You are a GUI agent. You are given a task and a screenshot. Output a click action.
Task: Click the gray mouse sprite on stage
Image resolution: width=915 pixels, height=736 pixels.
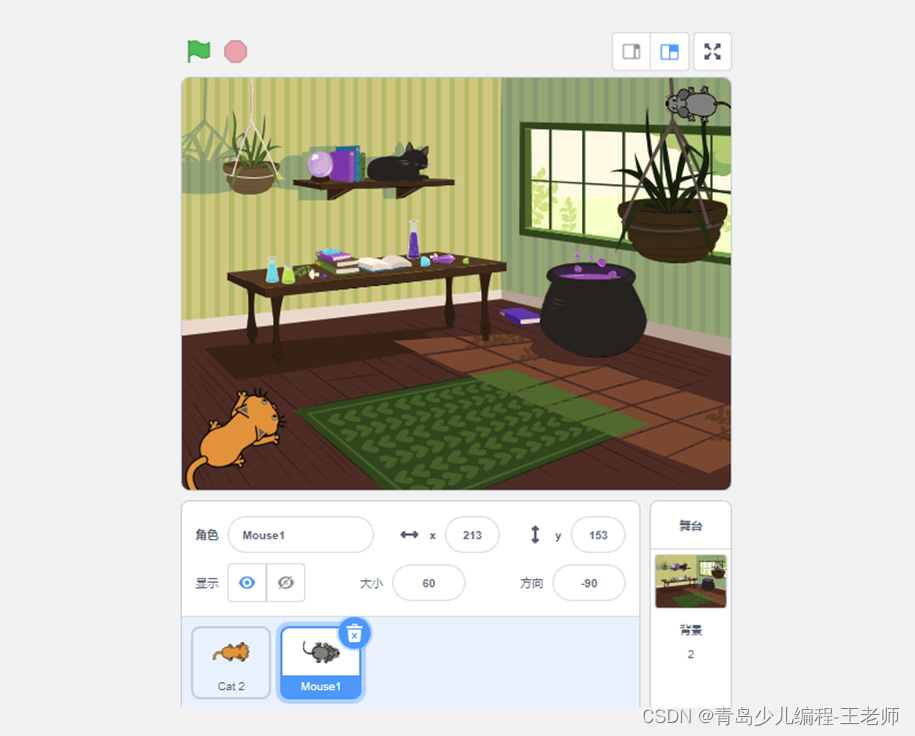pos(697,103)
